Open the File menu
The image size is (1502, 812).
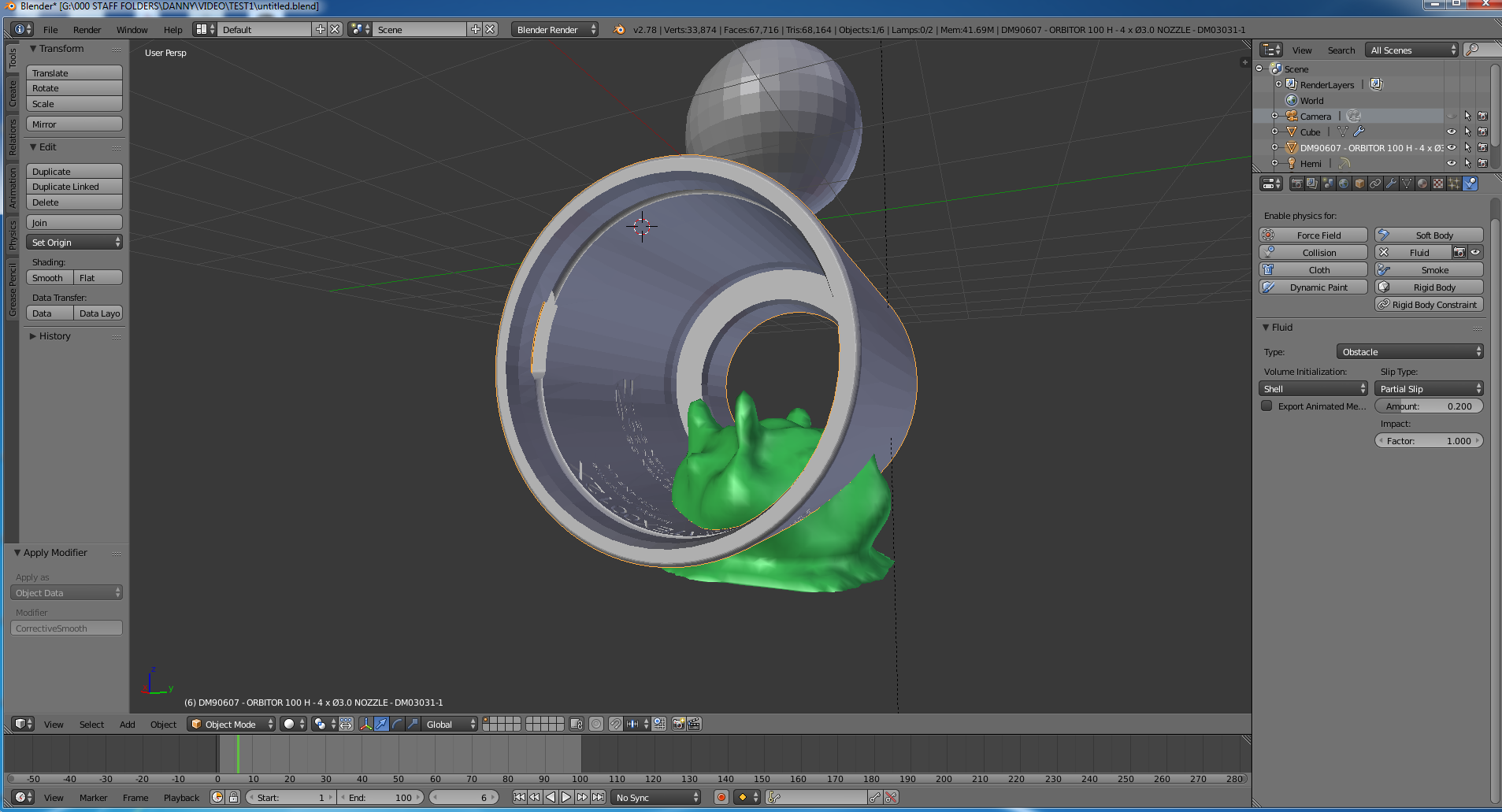(x=50, y=29)
